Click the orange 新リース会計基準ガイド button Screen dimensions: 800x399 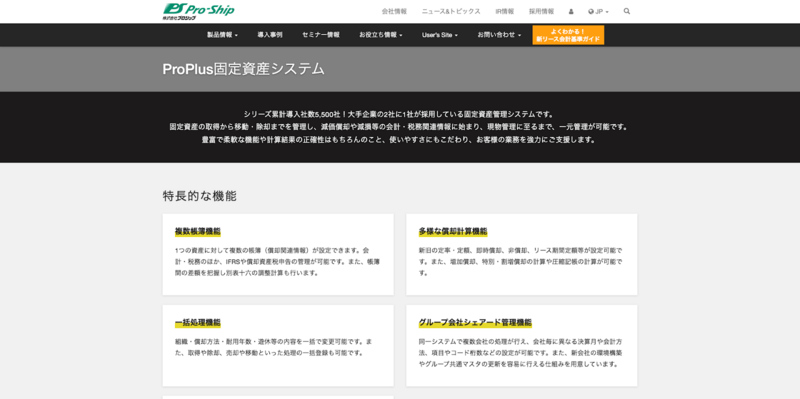[568, 35]
